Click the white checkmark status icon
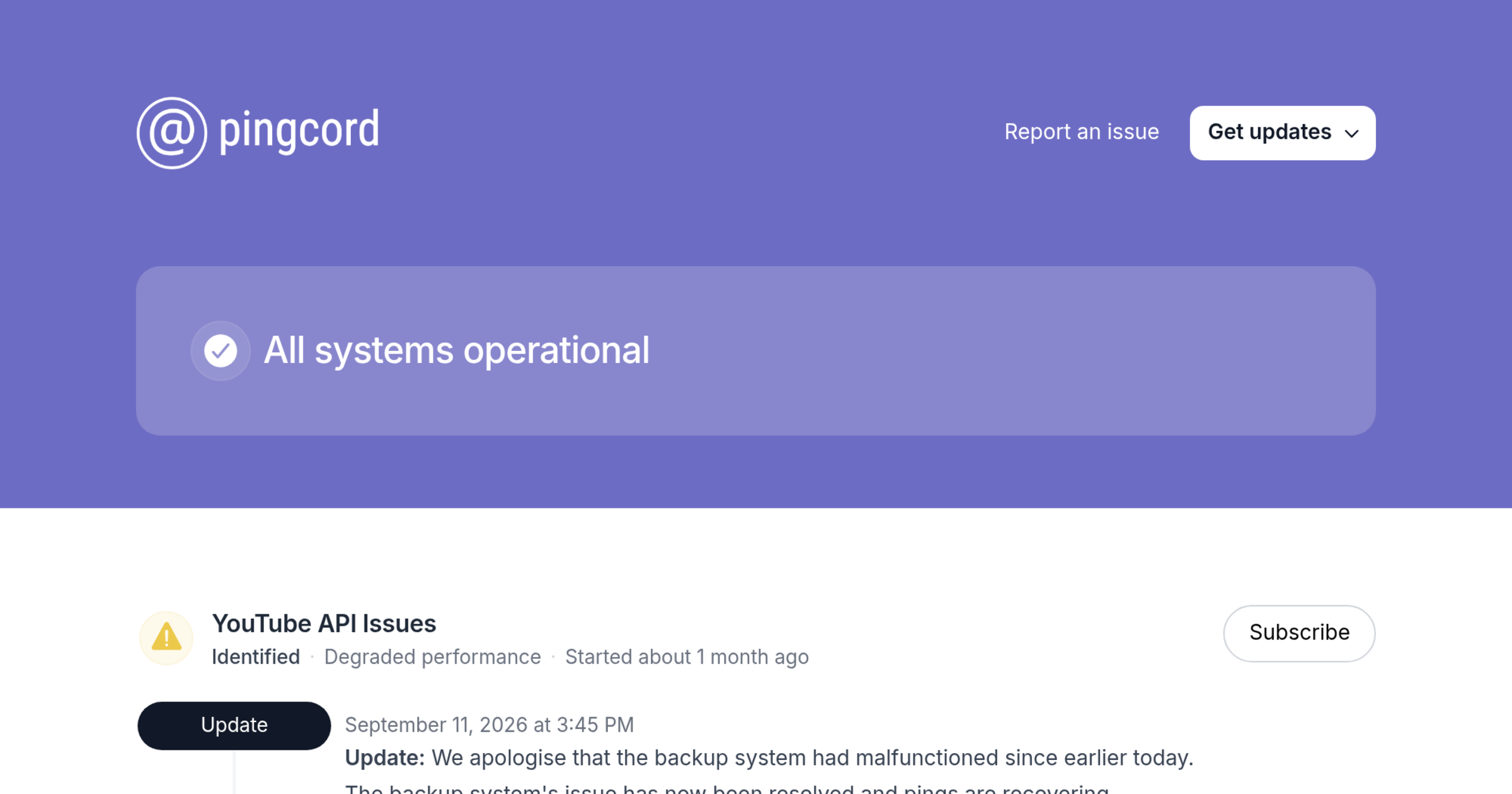Viewport: 1512px width, 794px height. click(220, 350)
